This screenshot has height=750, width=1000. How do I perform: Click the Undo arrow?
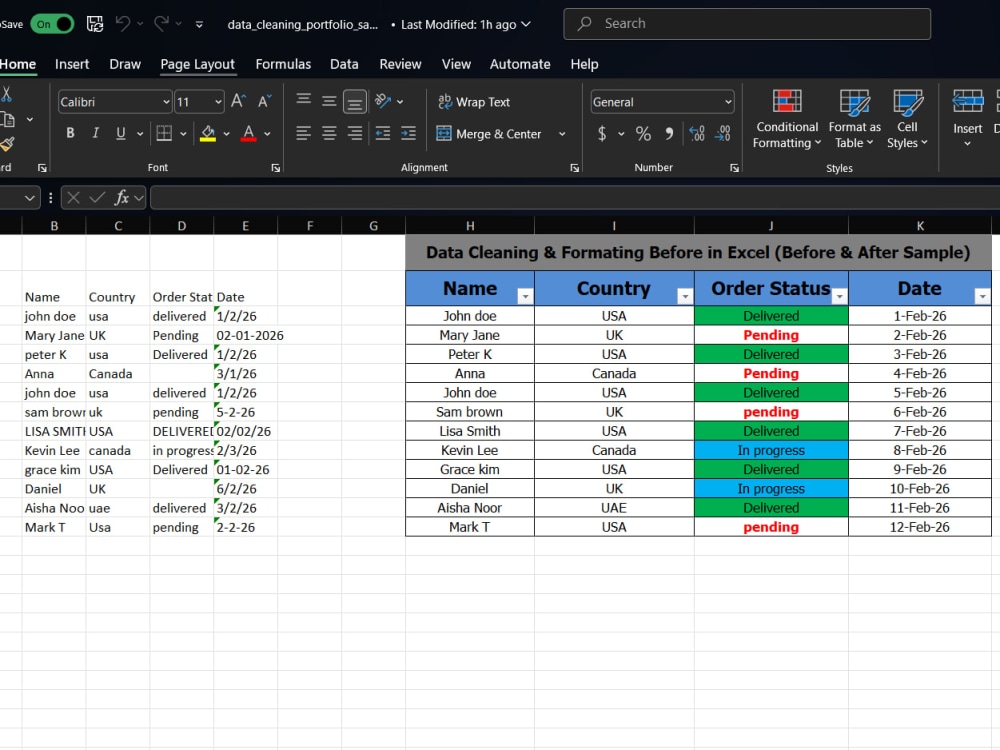[x=122, y=24]
